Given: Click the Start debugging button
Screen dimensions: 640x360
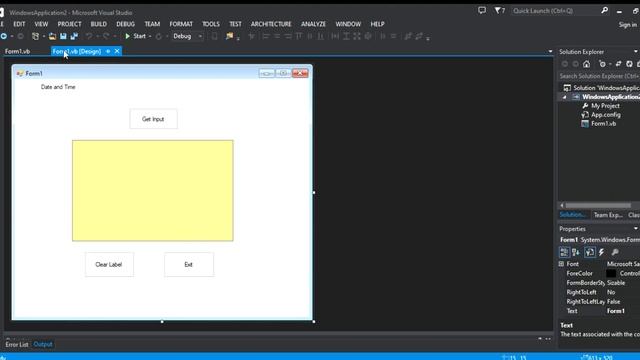Looking at the screenshot, I should pos(136,36).
